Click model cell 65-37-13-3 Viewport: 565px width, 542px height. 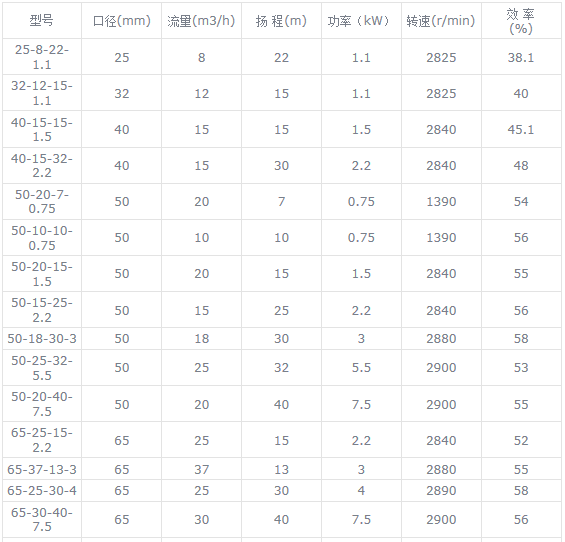[42, 469]
